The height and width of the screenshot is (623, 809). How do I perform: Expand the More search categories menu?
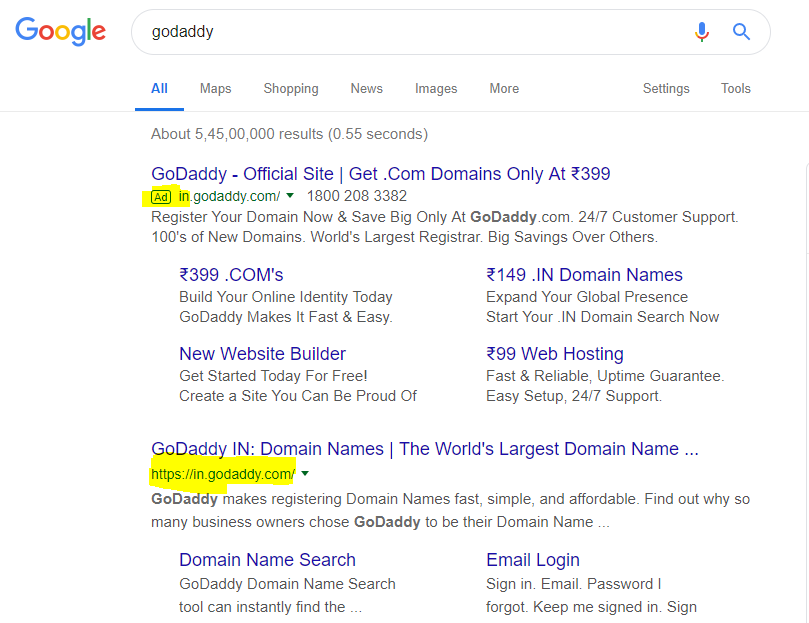coord(504,89)
